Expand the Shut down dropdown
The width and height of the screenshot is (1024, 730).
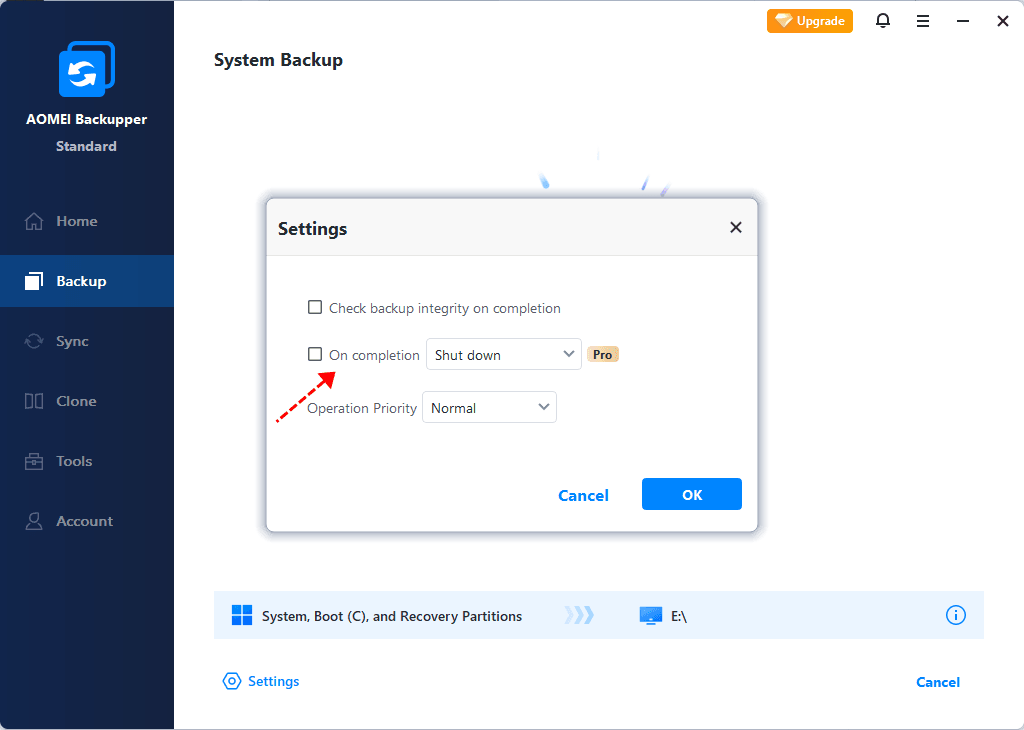point(504,354)
